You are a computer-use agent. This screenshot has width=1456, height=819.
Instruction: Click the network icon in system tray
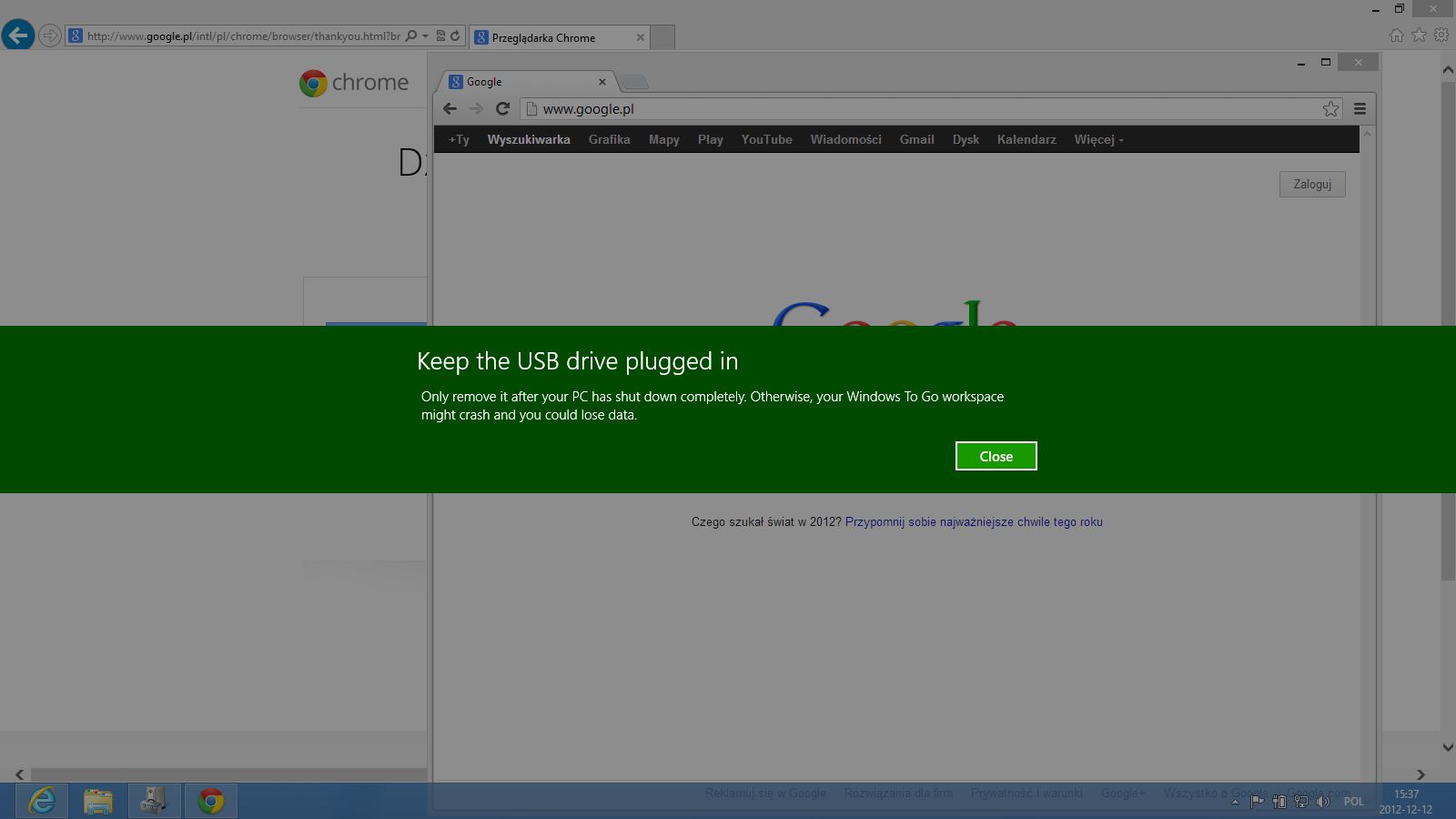[x=1300, y=802]
